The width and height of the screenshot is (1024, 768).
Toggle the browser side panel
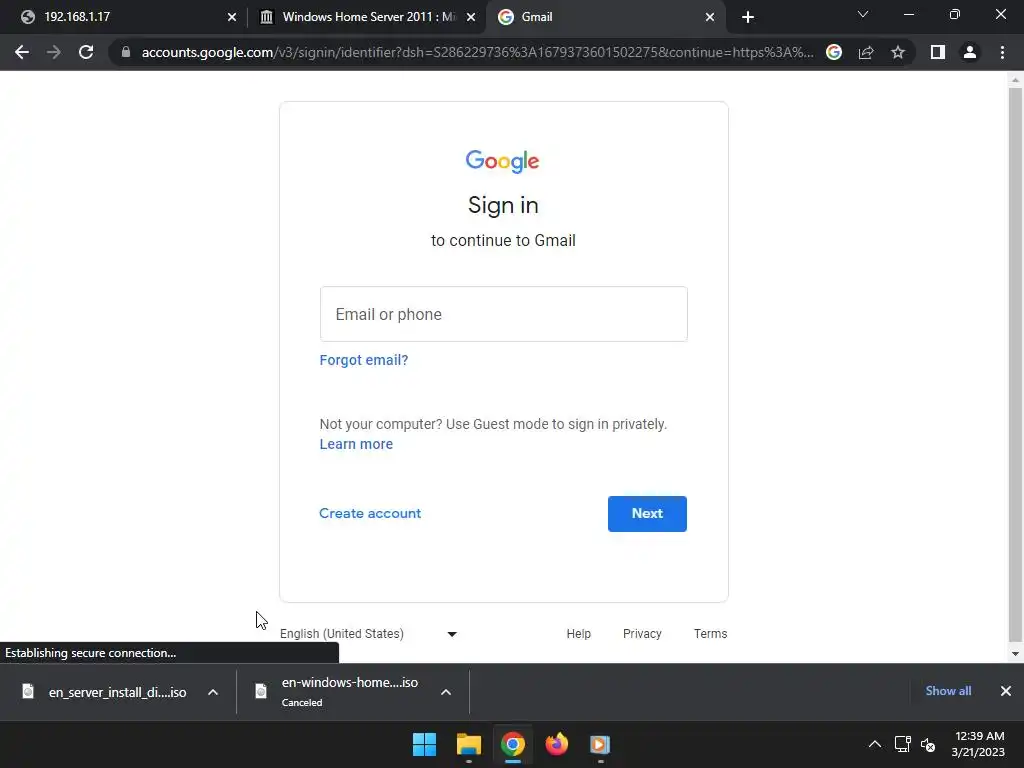938,52
